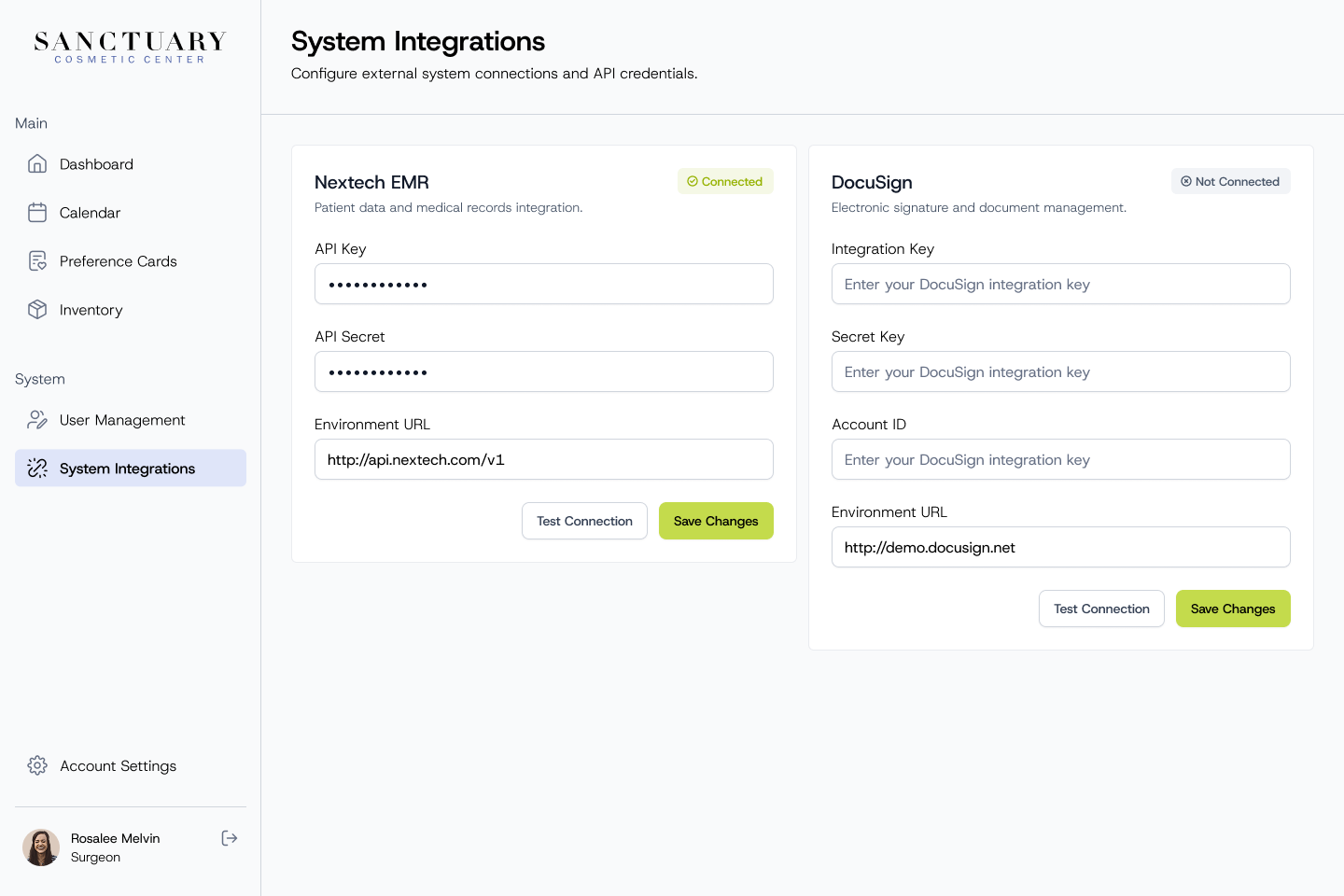
Task: Click Rosalee Melvin's profile avatar
Action: [41, 847]
